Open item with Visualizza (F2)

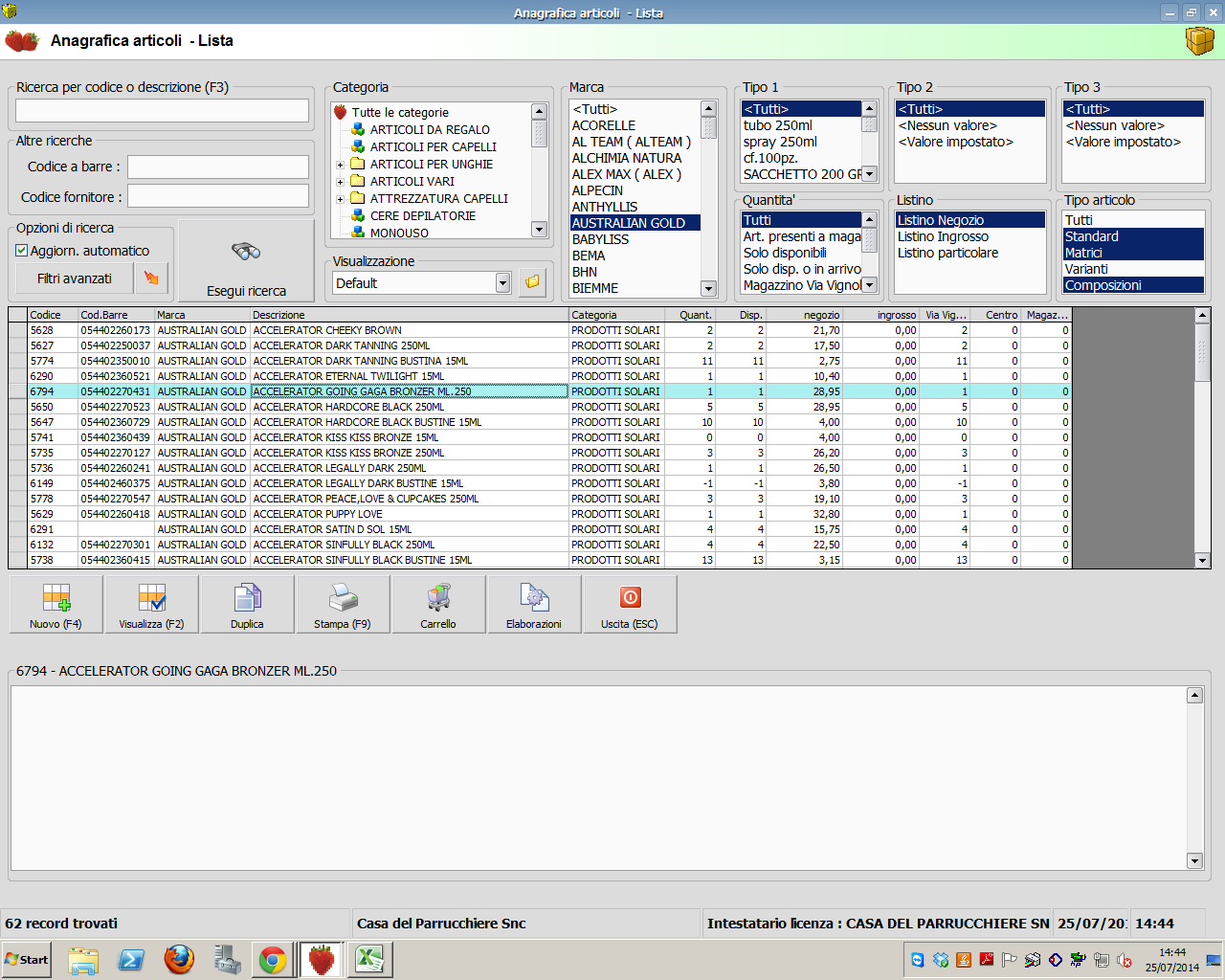click(x=151, y=604)
